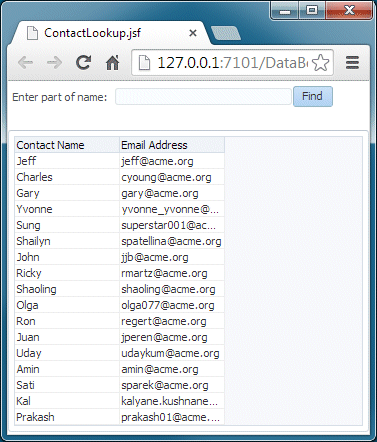This screenshot has width=377, height=442.
Task: Click email amin@acme.org
Action: point(160,369)
